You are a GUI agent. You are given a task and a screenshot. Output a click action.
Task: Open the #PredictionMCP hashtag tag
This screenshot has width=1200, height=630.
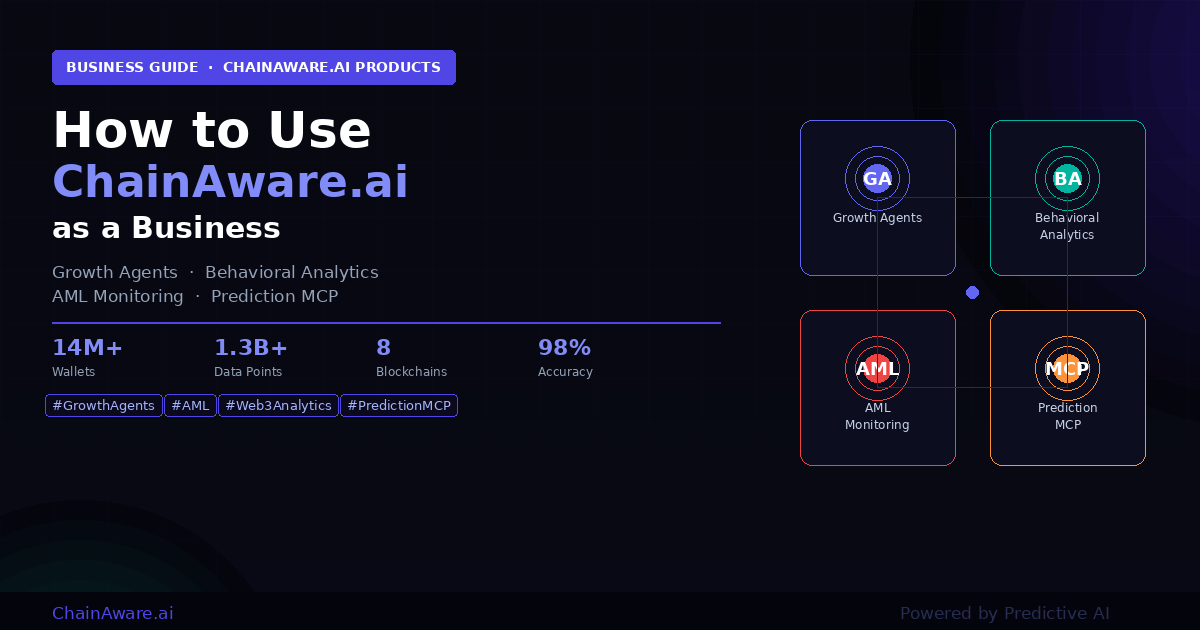tap(399, 406)
